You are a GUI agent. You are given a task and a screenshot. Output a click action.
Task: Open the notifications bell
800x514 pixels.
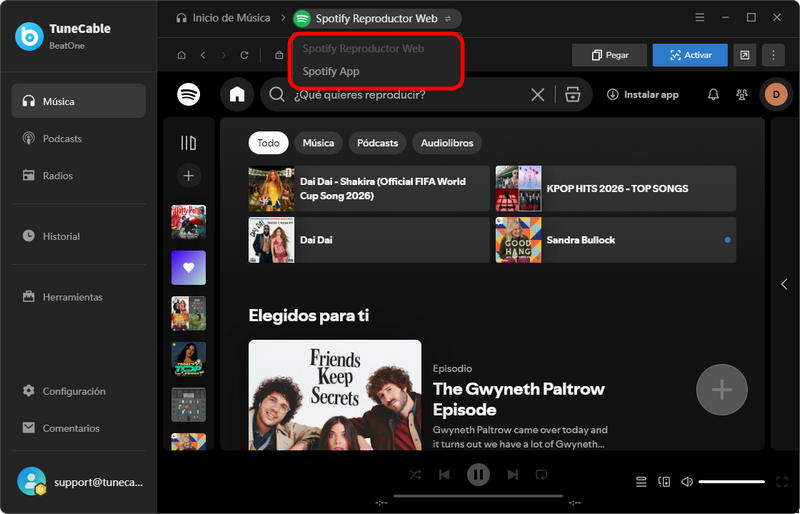coord(713,94)
